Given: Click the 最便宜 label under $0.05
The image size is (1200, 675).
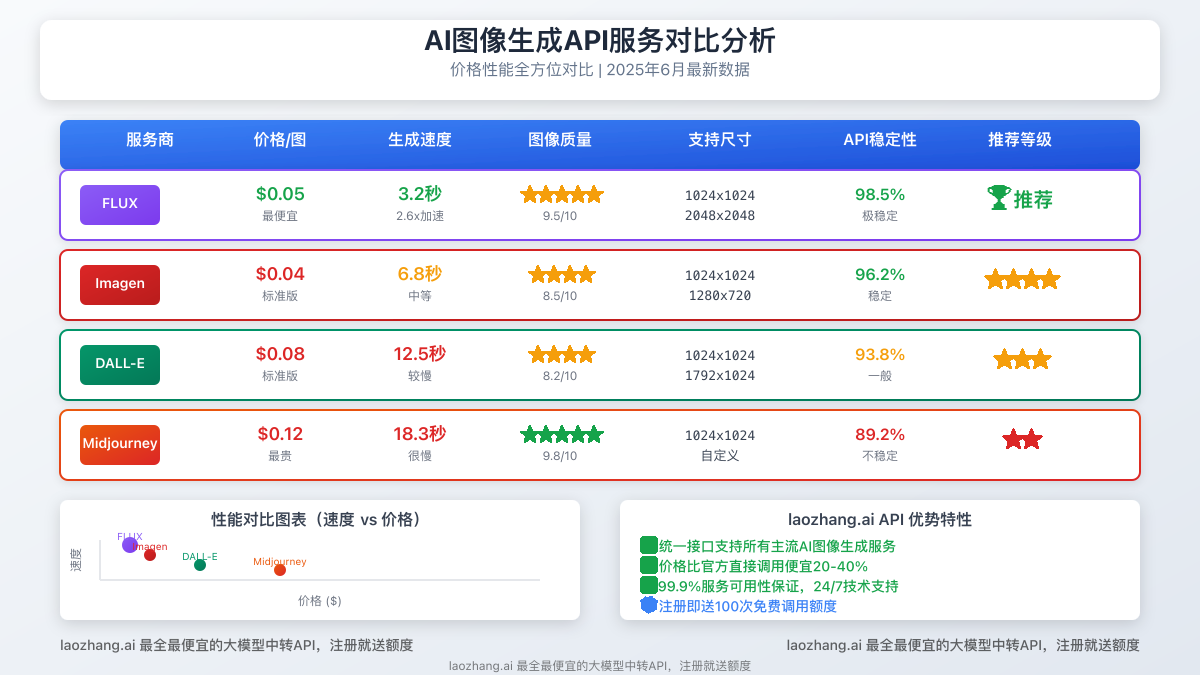Looking at the screenshot, I should 280,216.
